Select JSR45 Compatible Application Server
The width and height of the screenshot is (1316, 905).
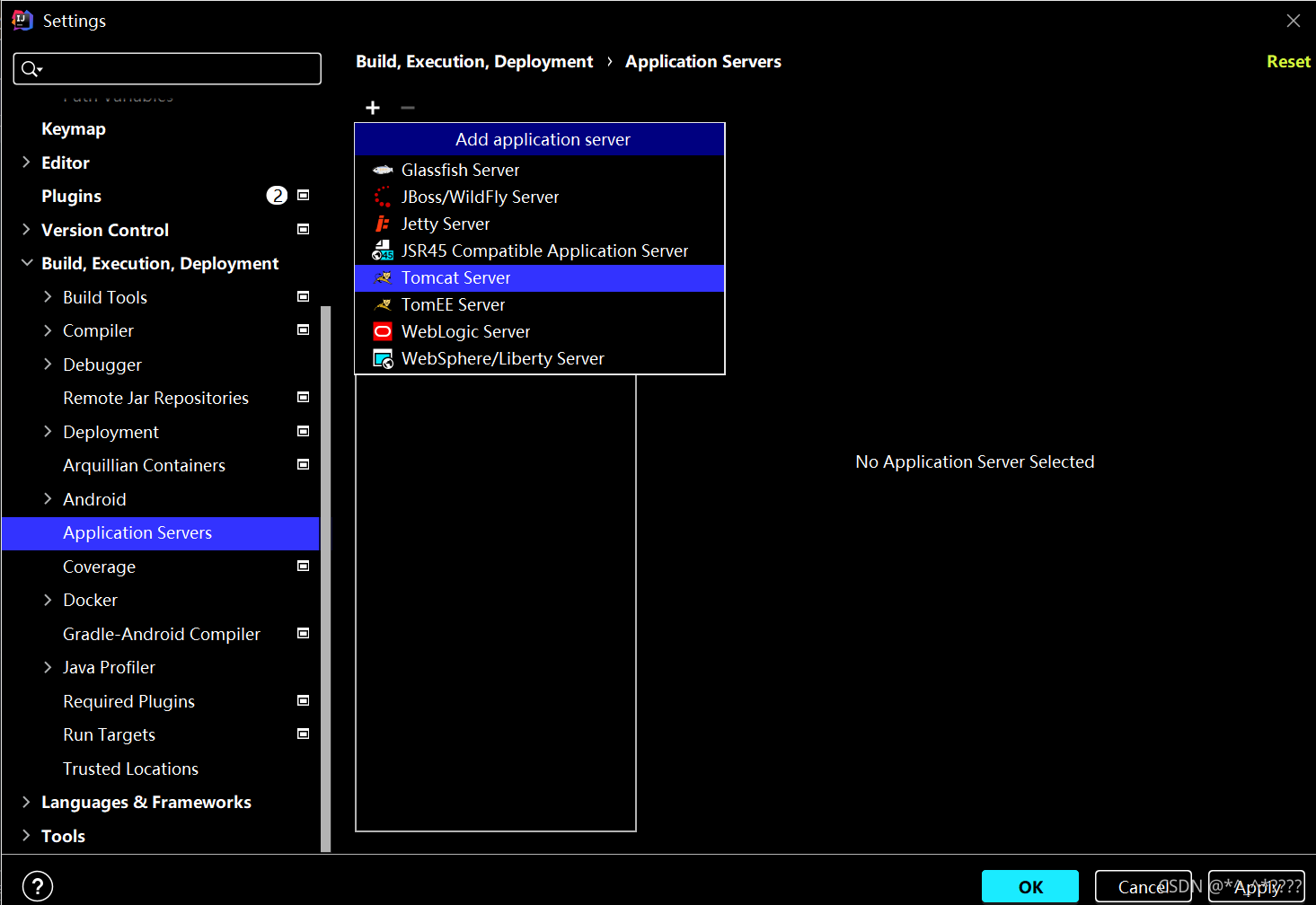(539, 250)
